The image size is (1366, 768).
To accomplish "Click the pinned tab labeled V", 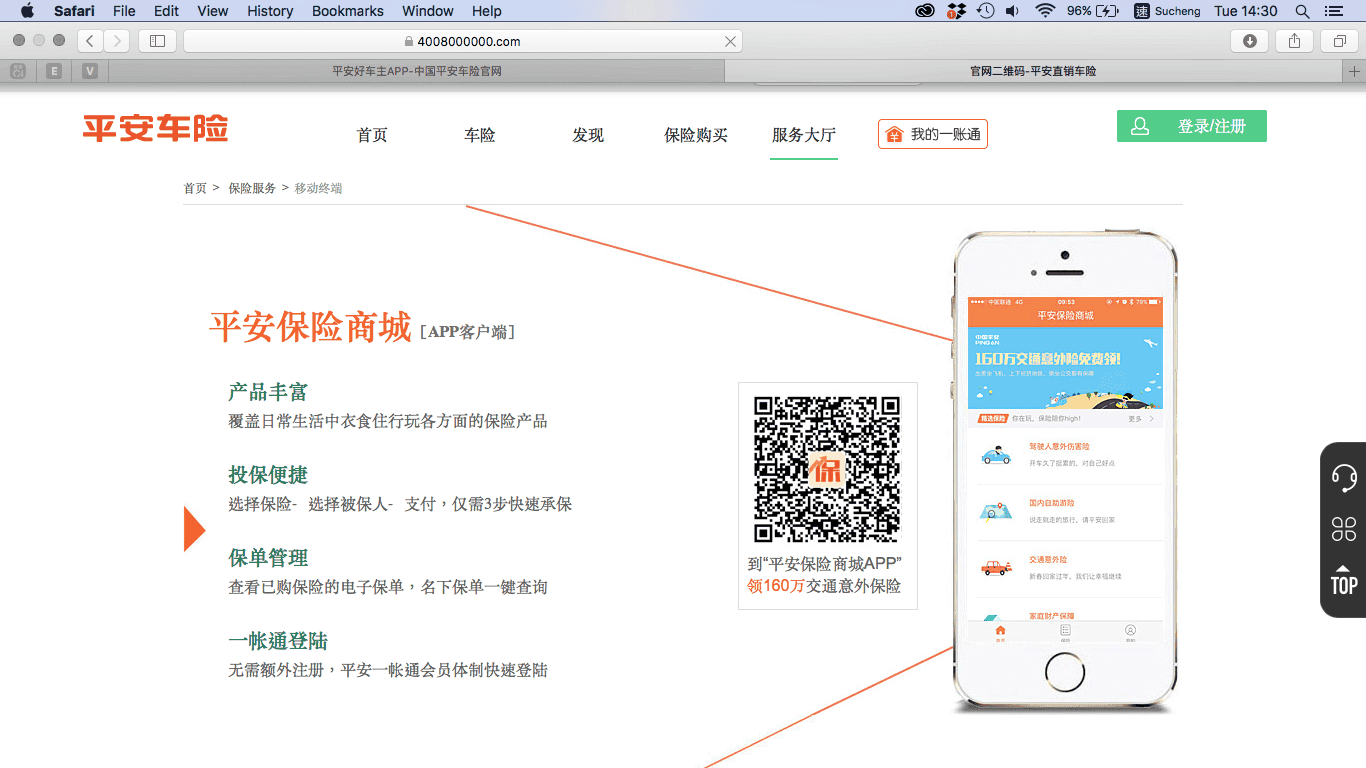I will 90,71.
